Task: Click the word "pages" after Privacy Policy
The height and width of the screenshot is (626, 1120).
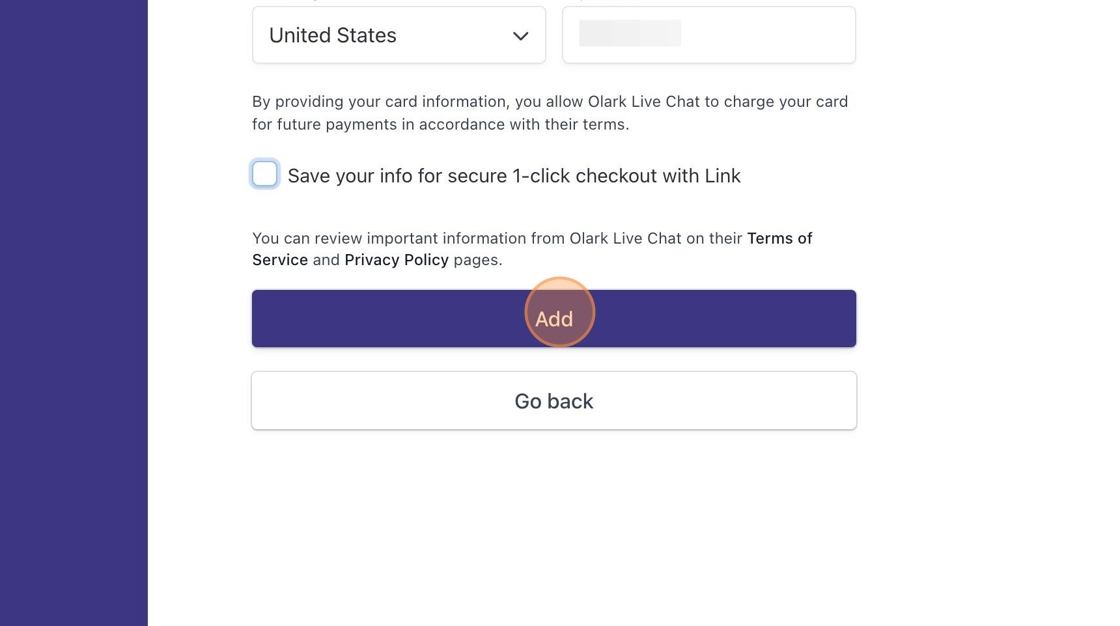Action: 477,260
